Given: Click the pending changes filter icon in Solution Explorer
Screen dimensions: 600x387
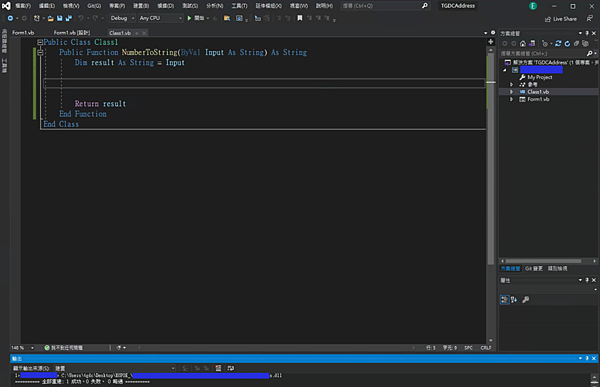Looking at the screenshot, I should (x=545, y=43).
